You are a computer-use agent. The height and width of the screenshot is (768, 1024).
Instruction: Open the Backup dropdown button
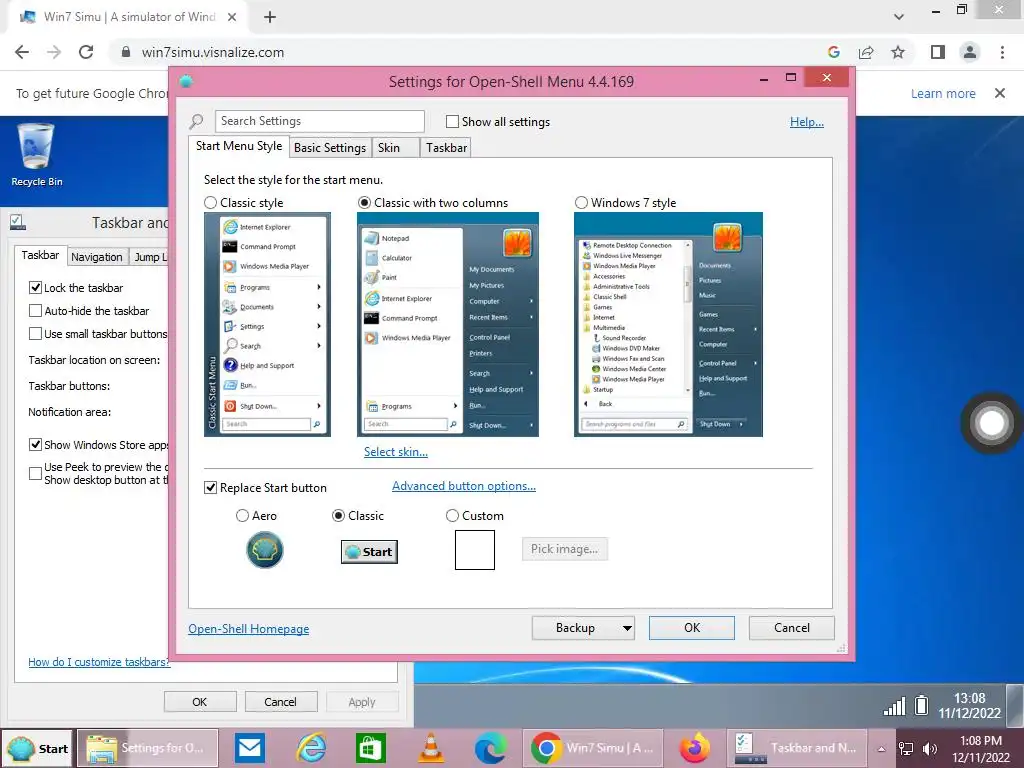click(583, 628)
